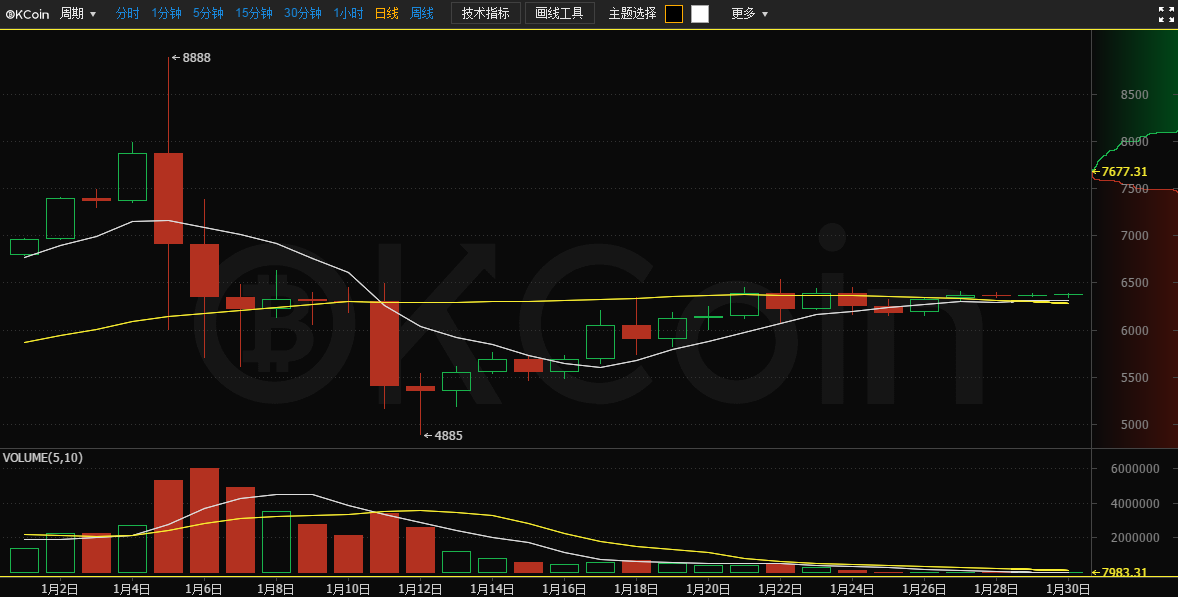
Task: Click the 4885 low price marker
Action: pos(443,436)
